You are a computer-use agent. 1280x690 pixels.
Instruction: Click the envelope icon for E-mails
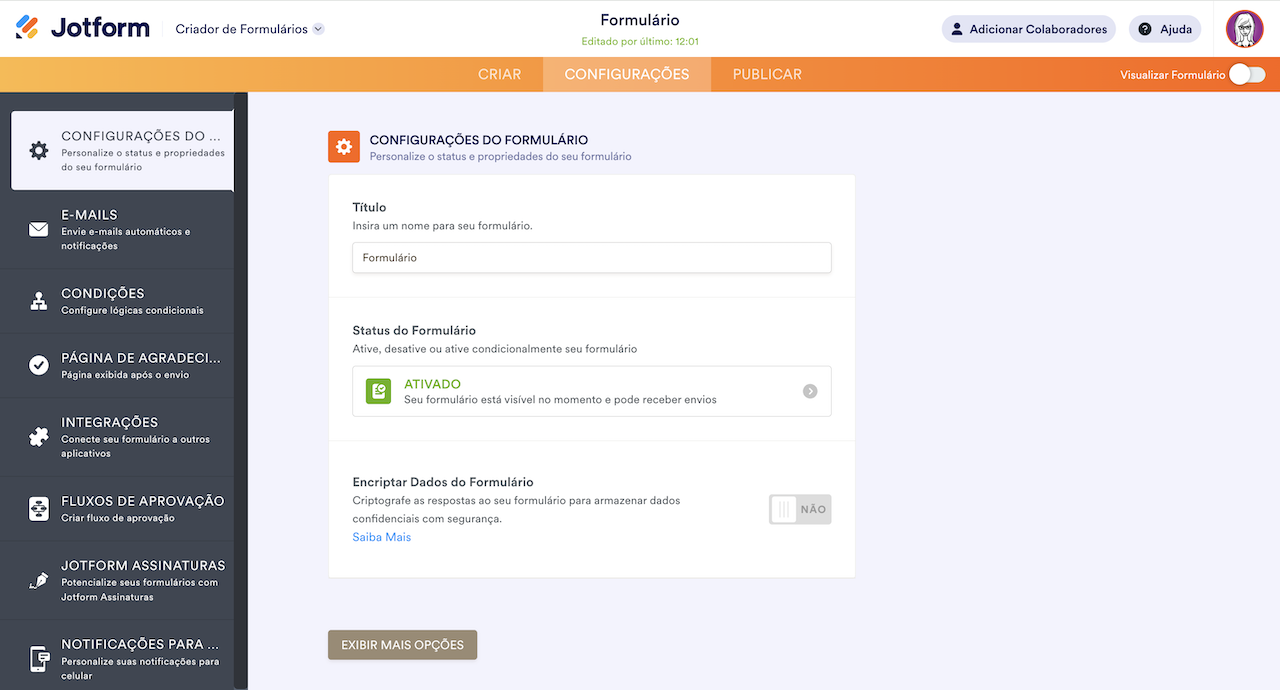[39, 230]
